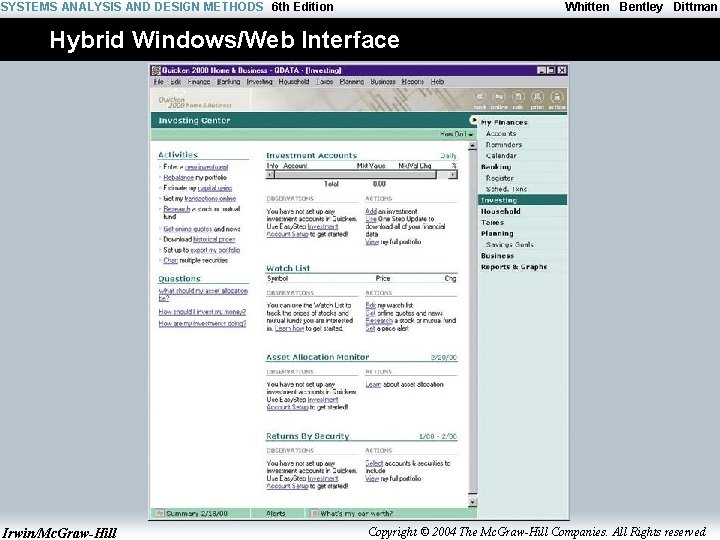Open What should my asset allocation be question
This screenshot has width=720, height=540.
coord(203,294)
